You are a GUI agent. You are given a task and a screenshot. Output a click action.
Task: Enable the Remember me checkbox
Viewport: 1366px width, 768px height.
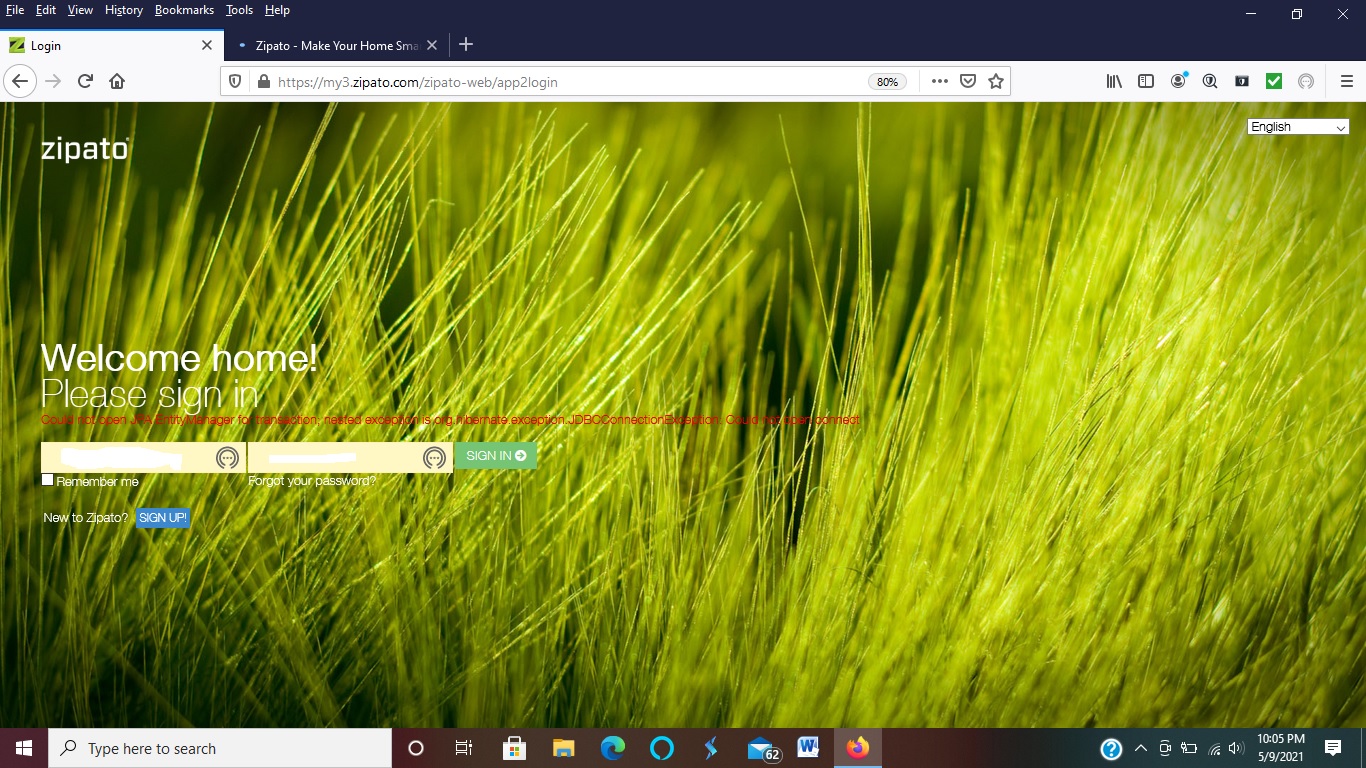[48, 481]
